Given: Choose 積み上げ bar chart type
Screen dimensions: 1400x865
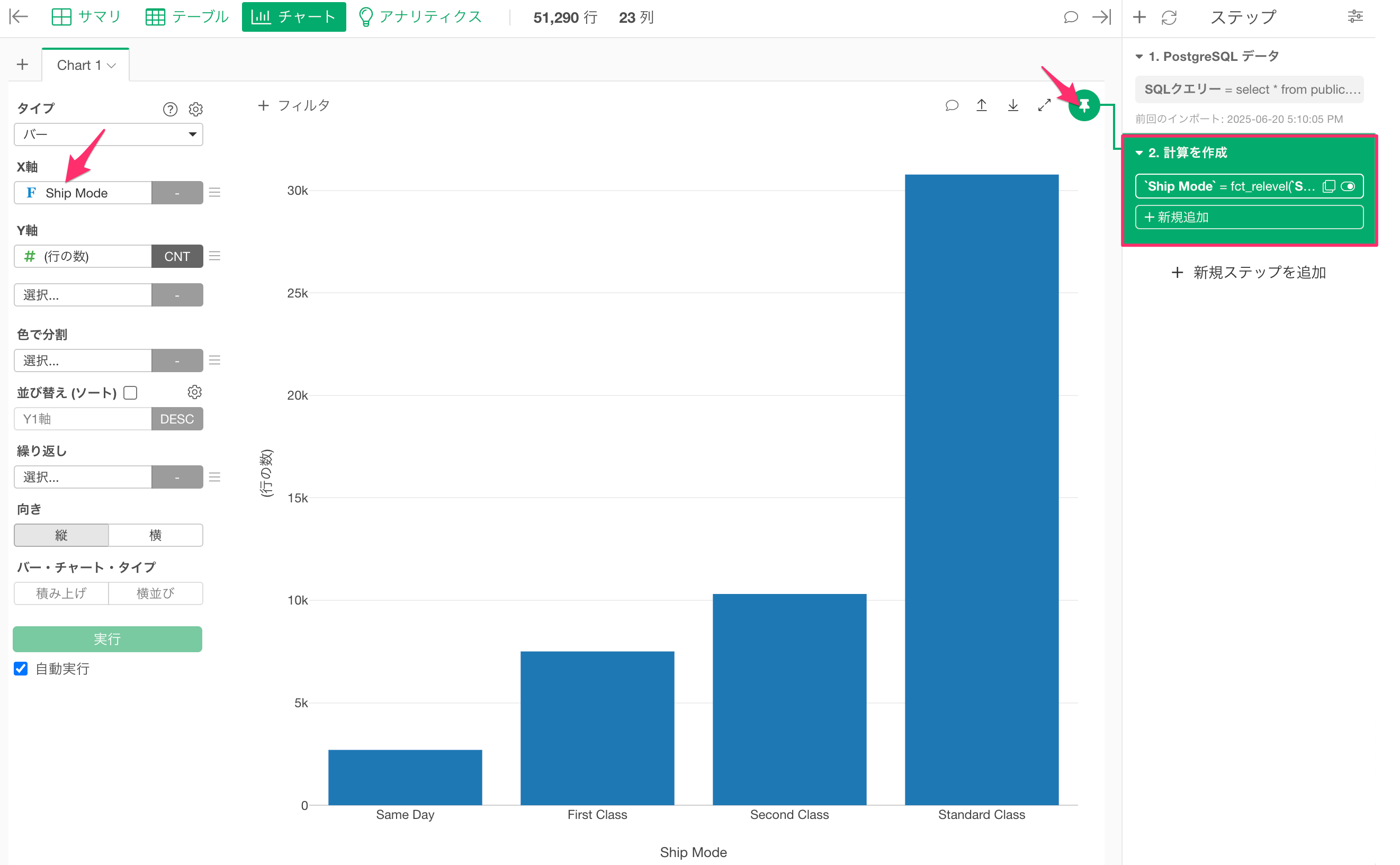Looking at the screenshot, I should 61,593.
